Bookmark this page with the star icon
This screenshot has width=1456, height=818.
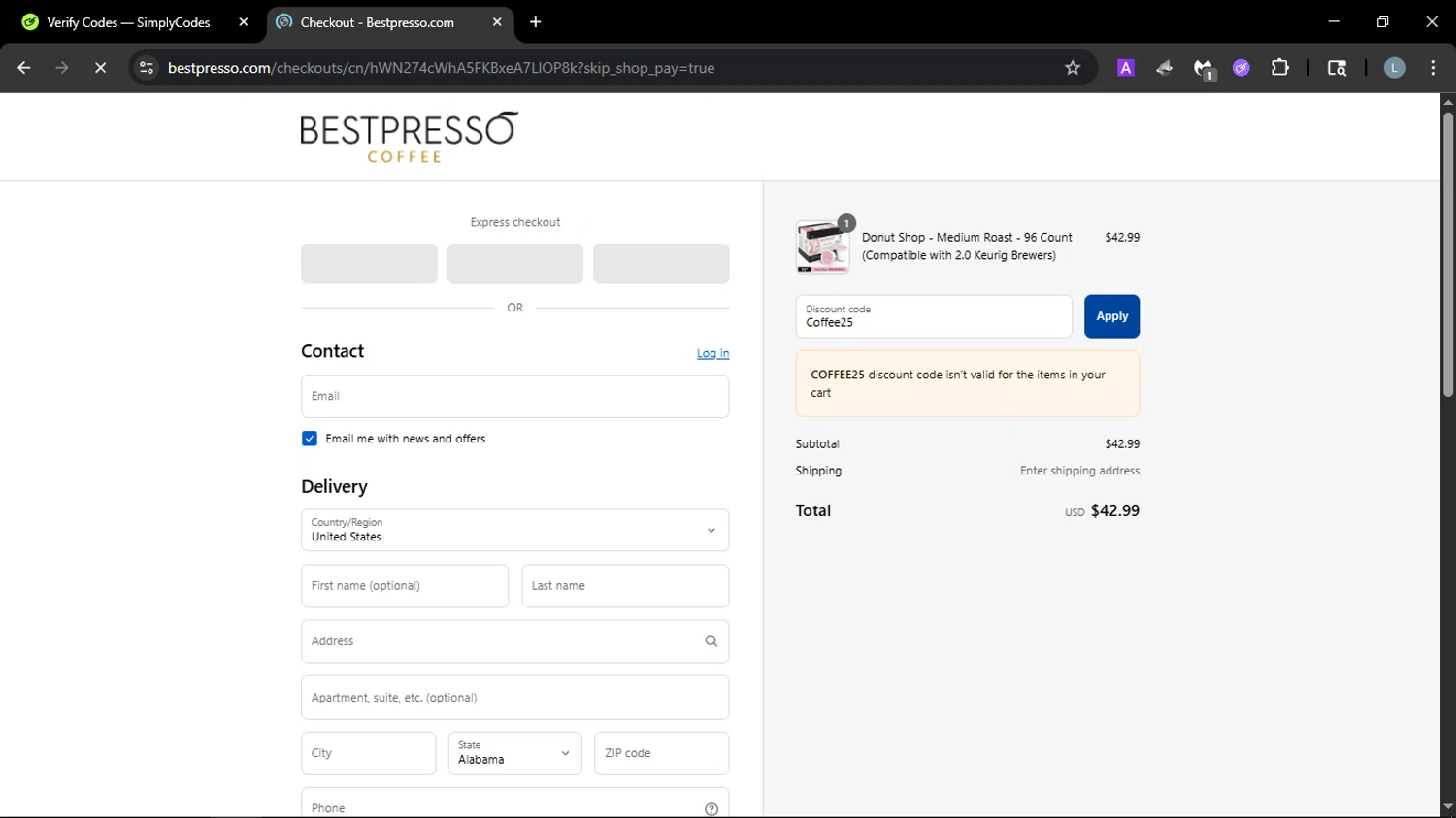coord(1073,68)
